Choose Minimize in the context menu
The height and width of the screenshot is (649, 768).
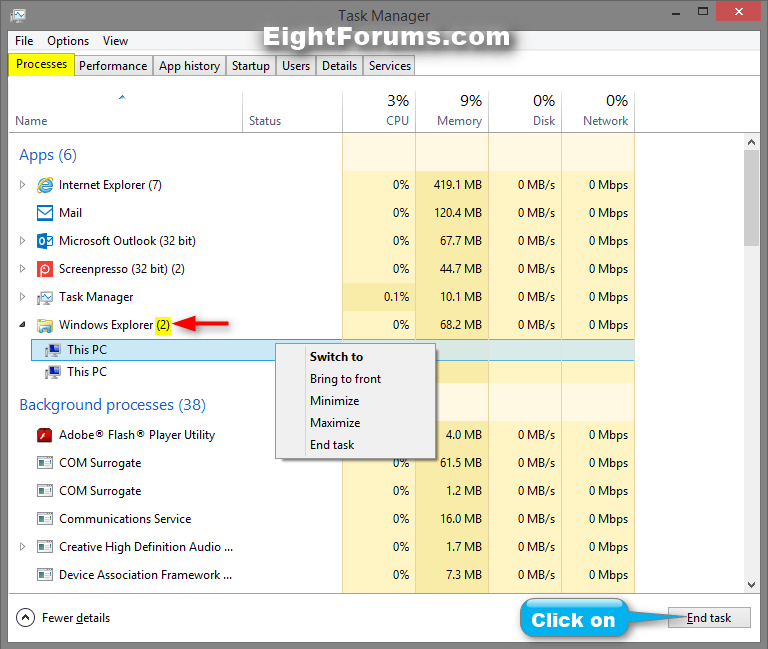coord(356,401)
